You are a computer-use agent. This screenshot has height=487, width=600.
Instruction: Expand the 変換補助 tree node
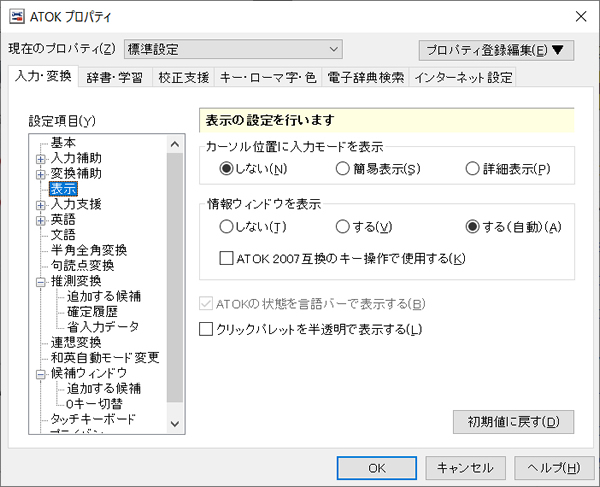tap(40, 174)
